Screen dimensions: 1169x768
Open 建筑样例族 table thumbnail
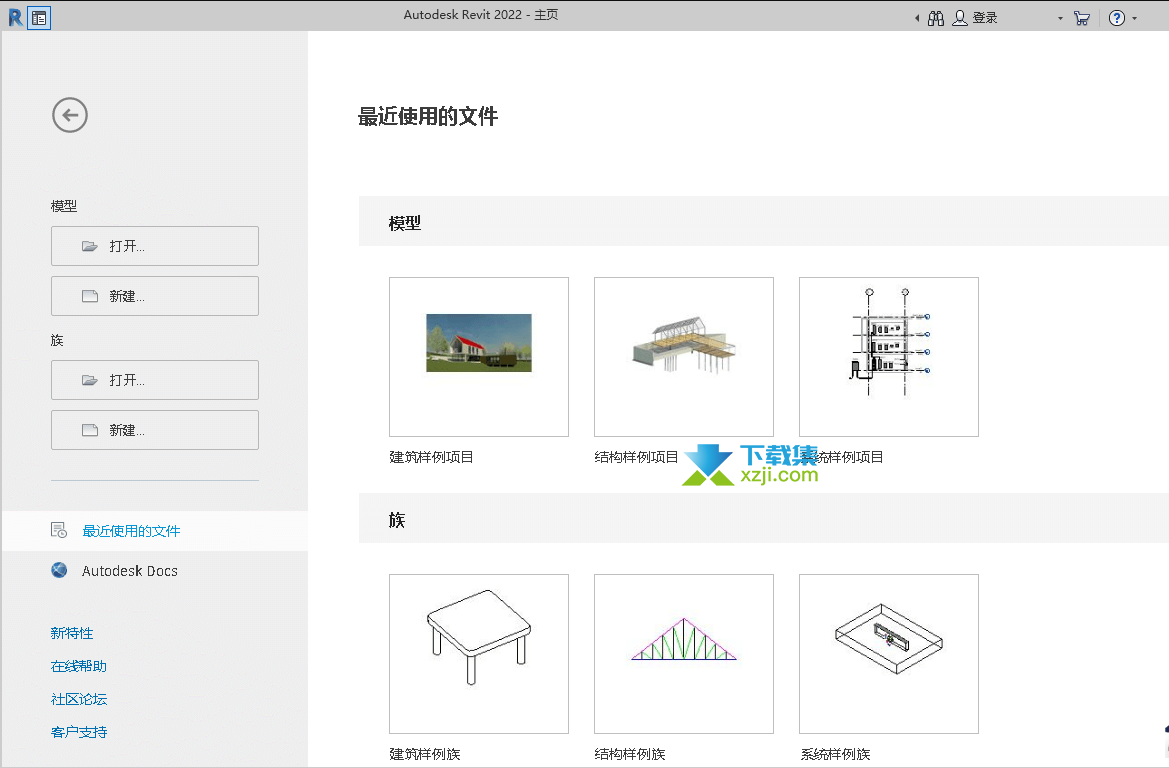[x=479, y=654]
